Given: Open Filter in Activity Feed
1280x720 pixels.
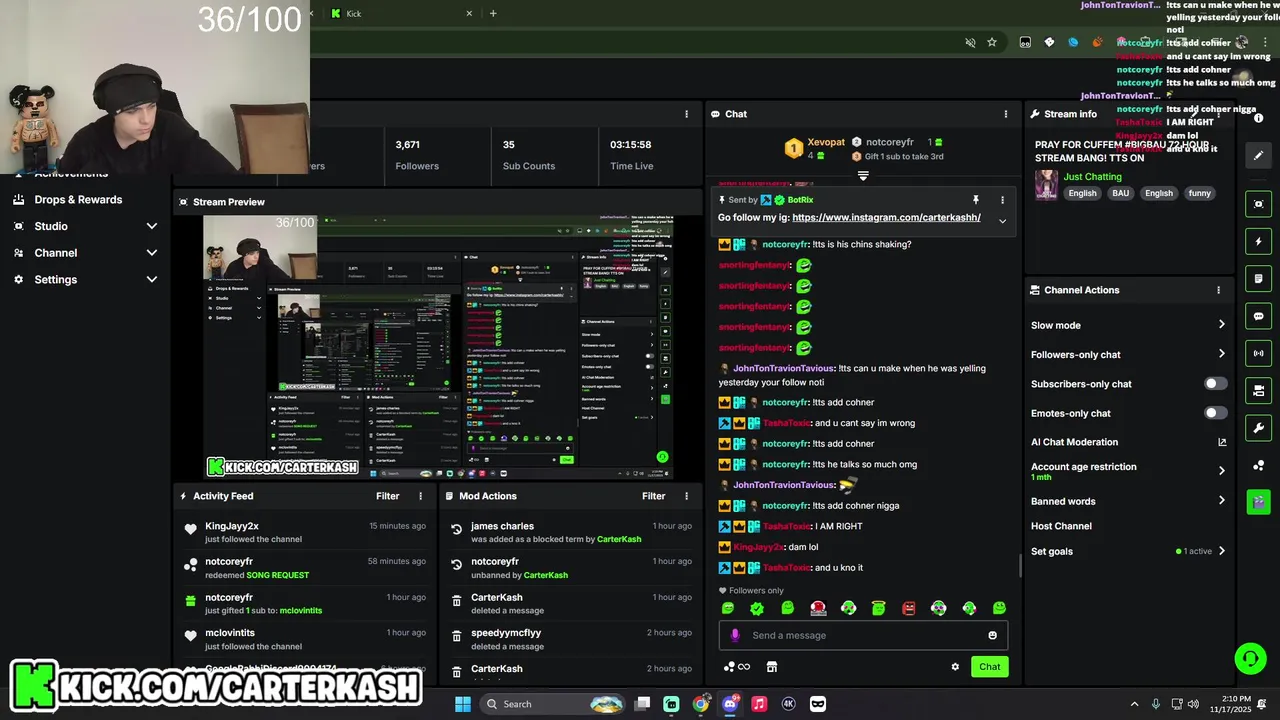Looking at the screenshot, I should [387, 496].
